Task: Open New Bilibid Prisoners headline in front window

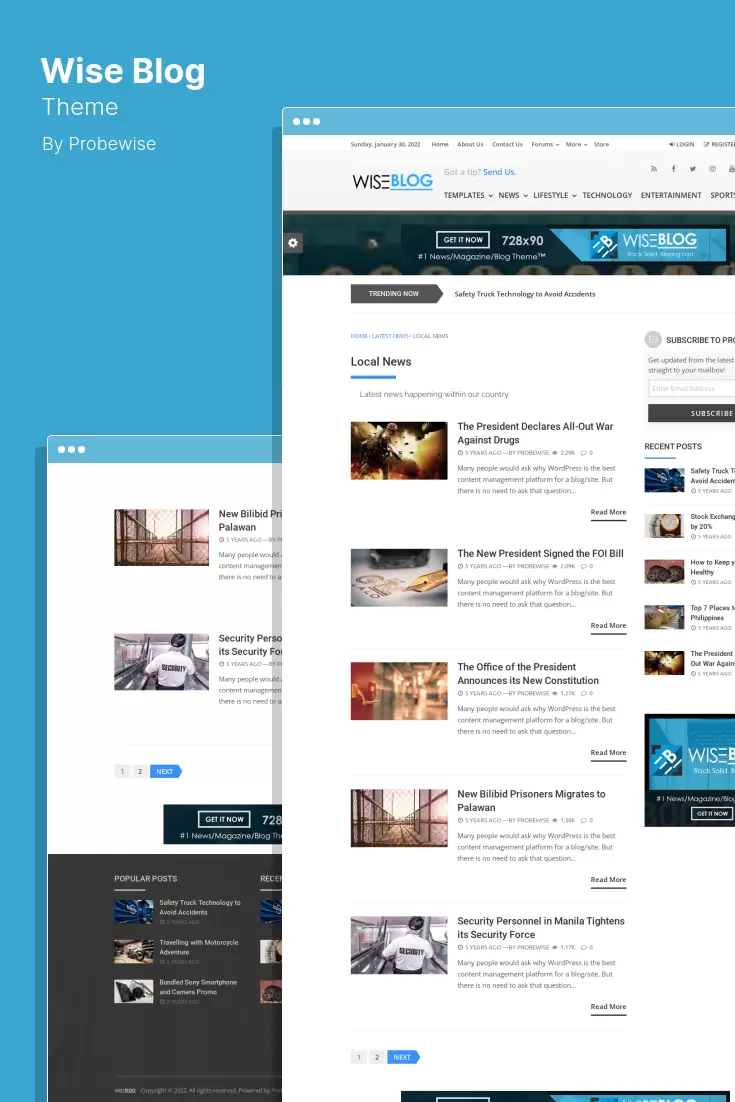Action: coord(531,800)
